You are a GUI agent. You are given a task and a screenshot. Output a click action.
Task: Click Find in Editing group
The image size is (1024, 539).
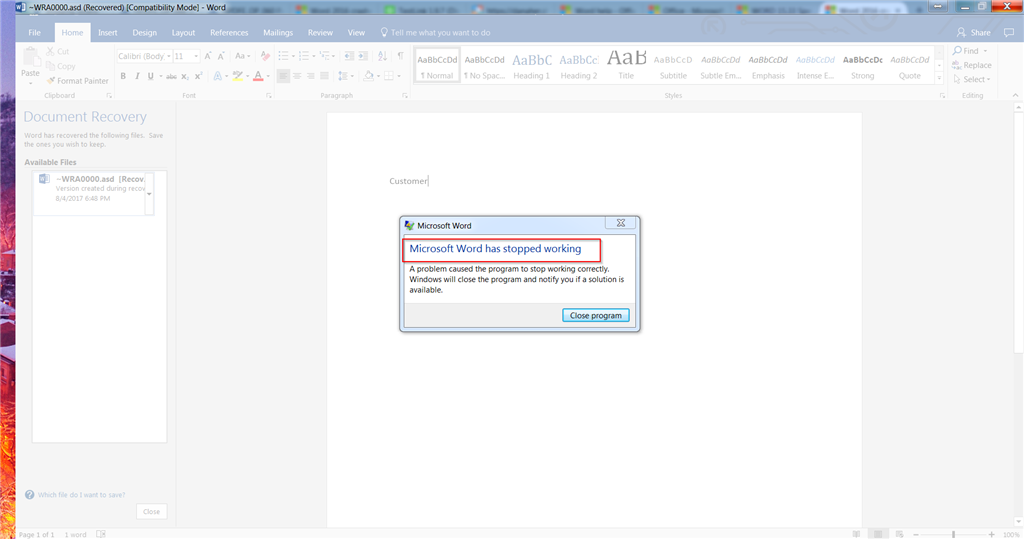(970, 51)
